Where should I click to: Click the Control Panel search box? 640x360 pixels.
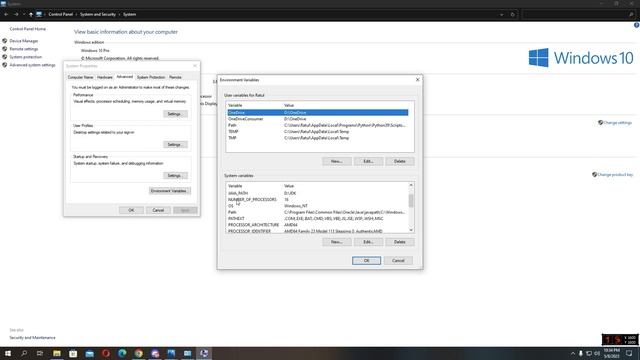579,14
